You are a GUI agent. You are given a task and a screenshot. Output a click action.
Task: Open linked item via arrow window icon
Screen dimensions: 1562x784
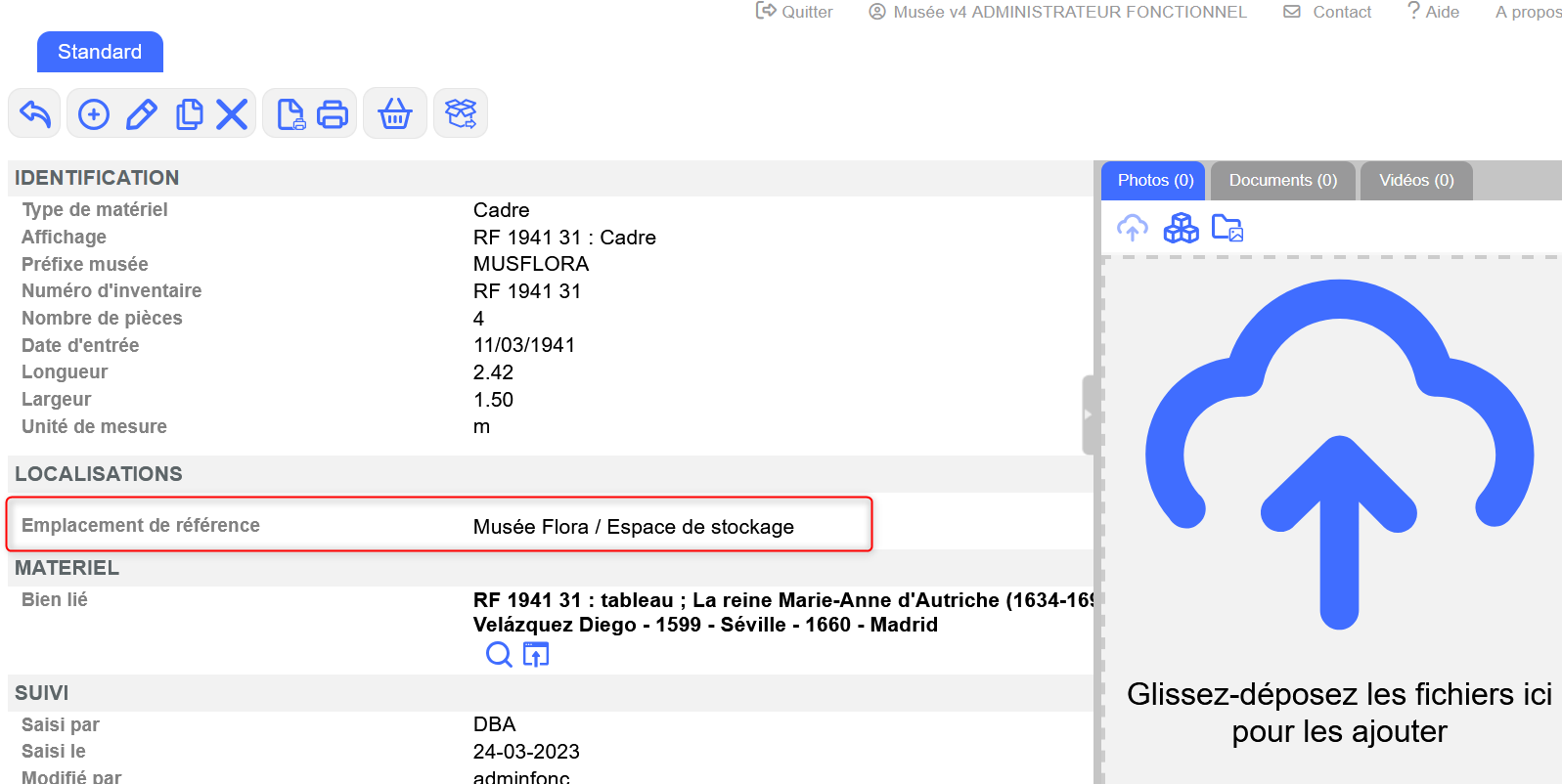pyautogui.click(x=536, y=655)
